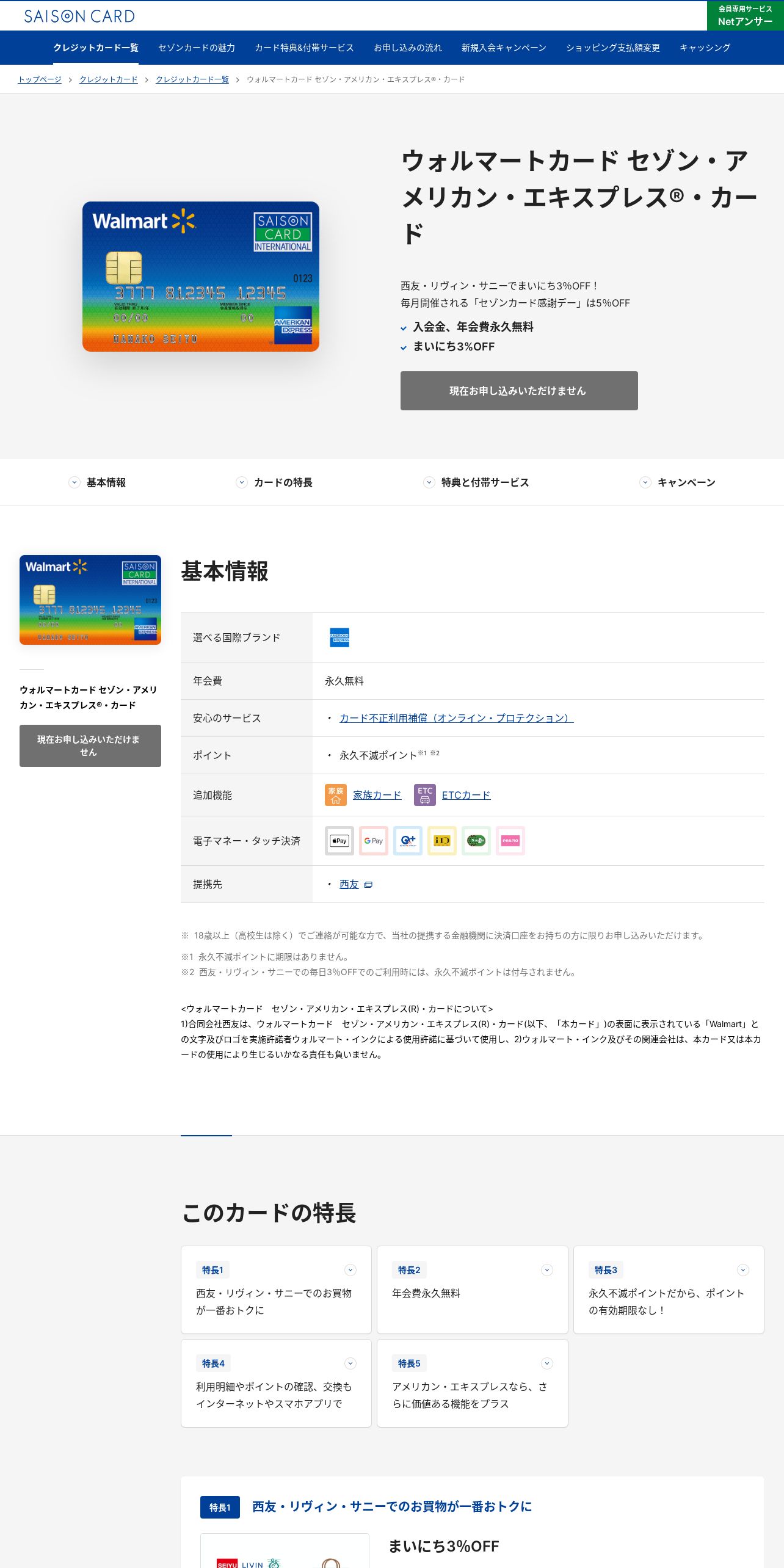The width and height of the screenshot is (784, 1568).
Task: Select 利用明細やポイントの確認 feature card text
Action: pos(274,1395)
